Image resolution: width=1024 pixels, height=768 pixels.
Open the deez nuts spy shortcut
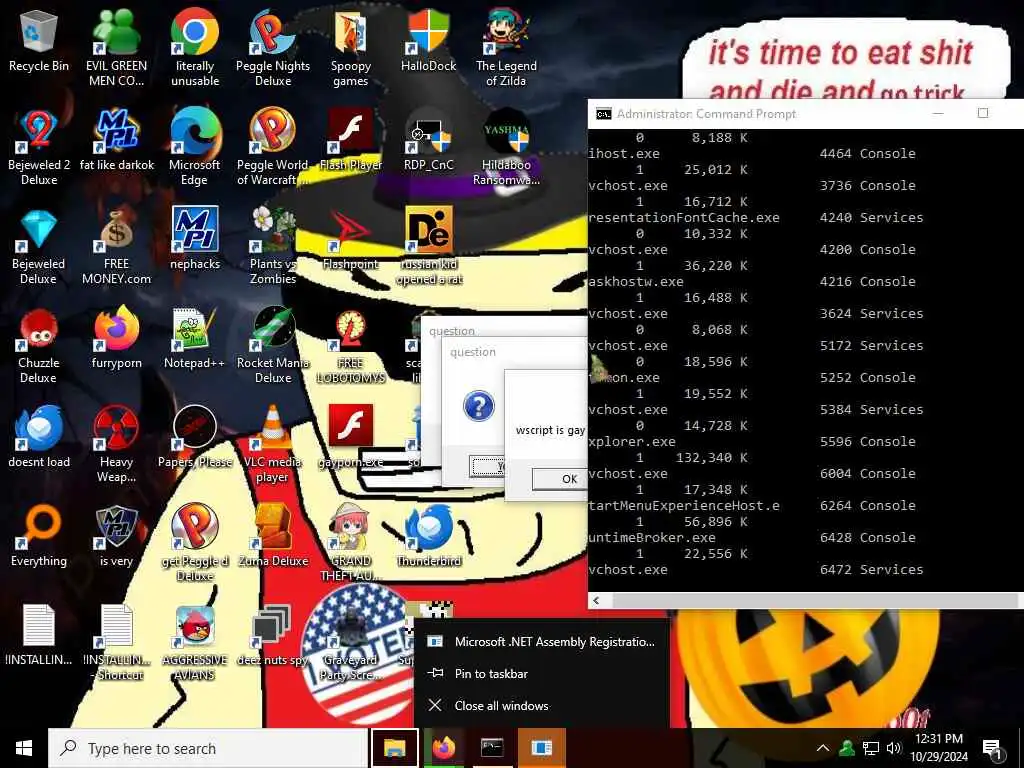click(x=273, y=635)
